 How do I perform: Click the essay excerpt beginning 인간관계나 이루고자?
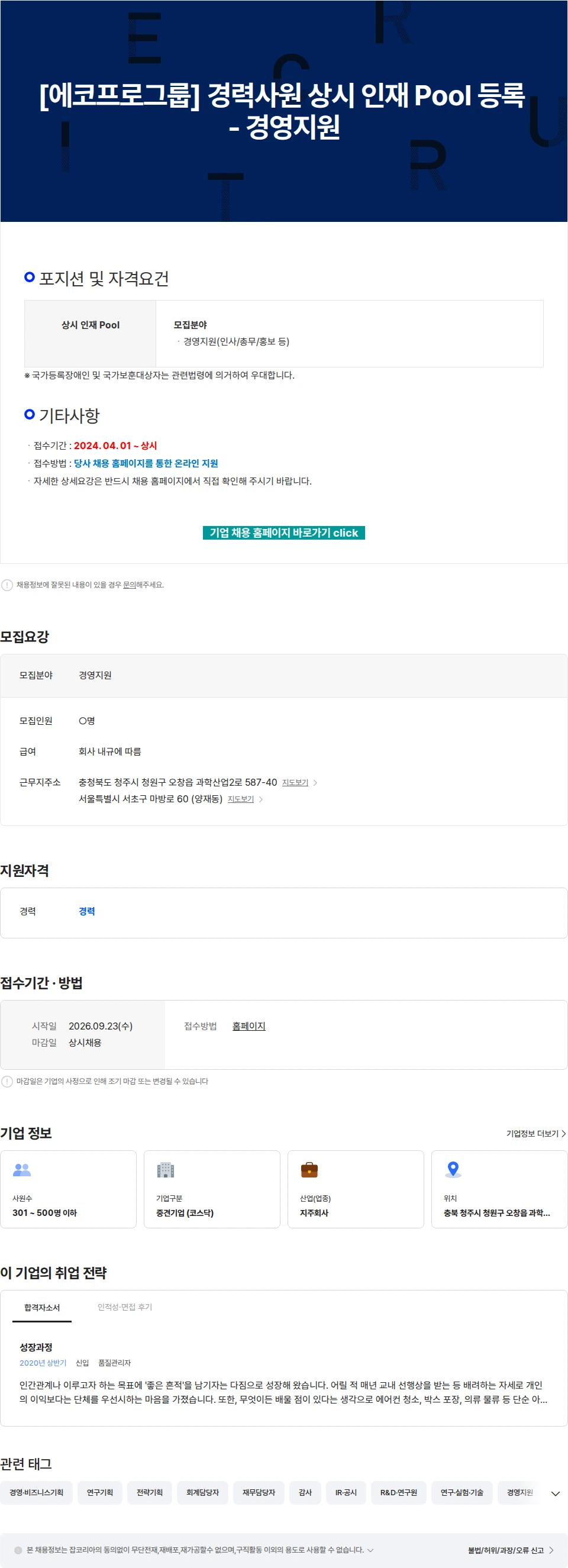coord(283,1392)
